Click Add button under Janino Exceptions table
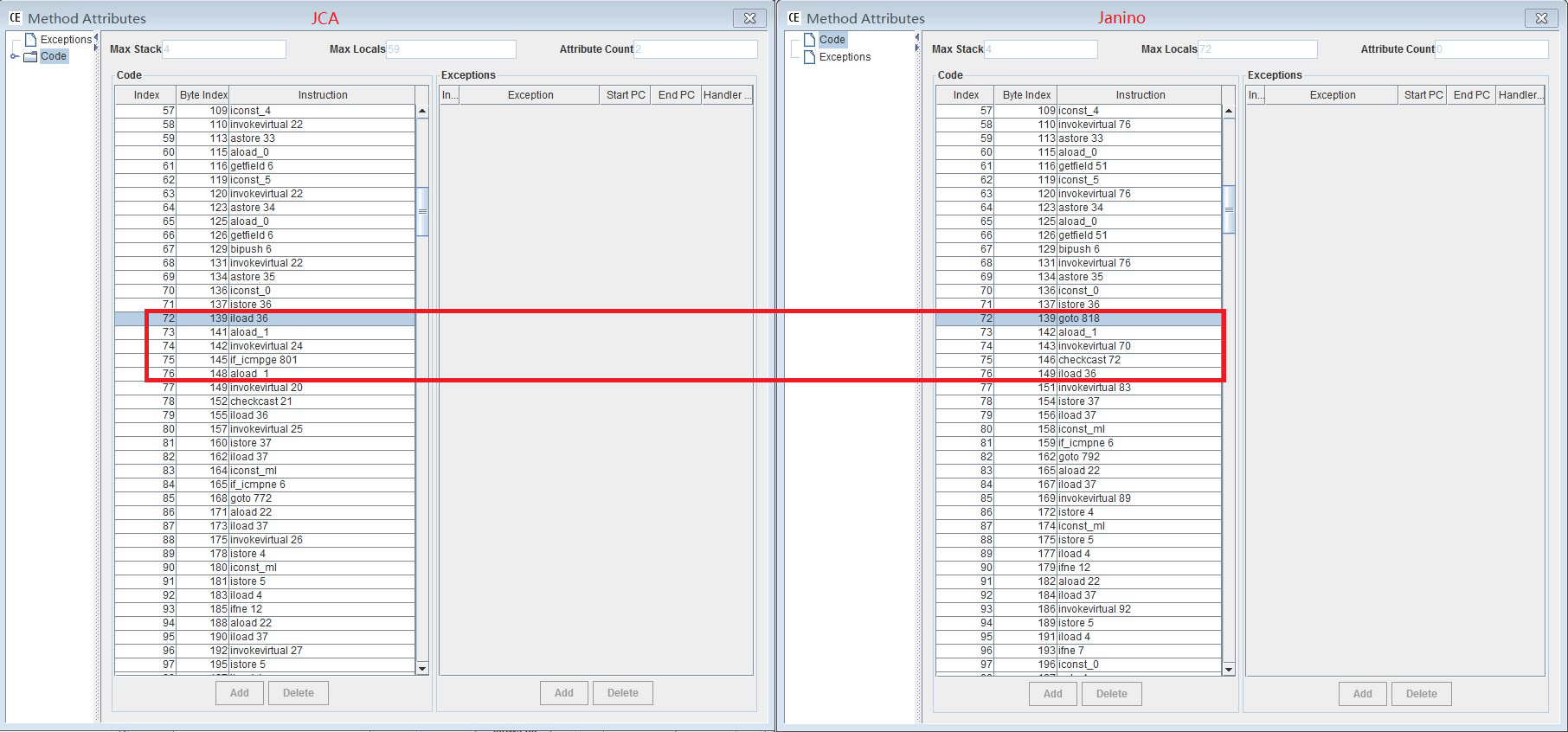Image resolution: width=1568 pixels, height=732 pixels. [x=1363, y=694]
